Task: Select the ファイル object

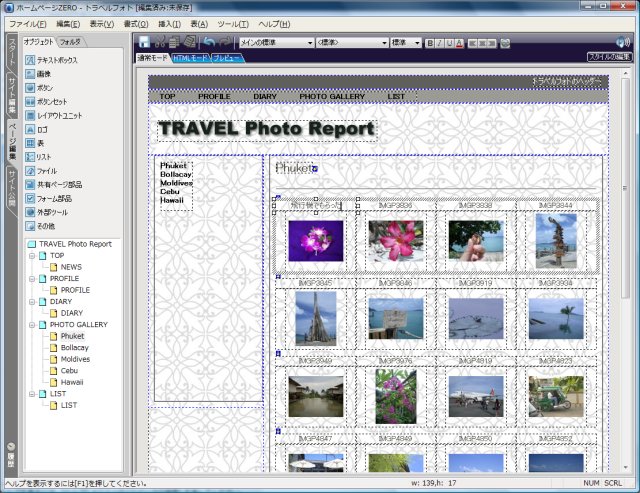Action: click(41, 171)
